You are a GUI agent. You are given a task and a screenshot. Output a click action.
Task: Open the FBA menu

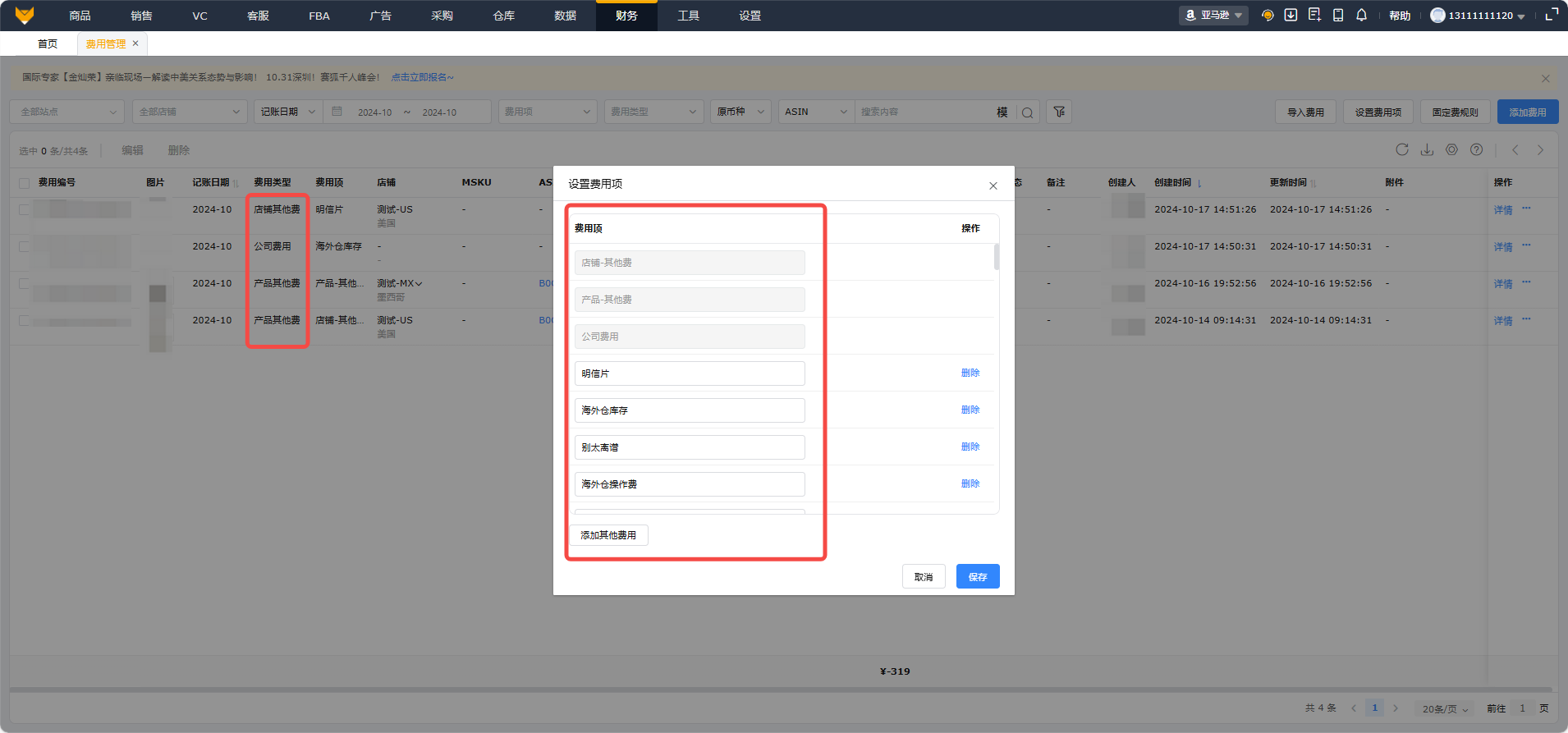tap(319, 16)
